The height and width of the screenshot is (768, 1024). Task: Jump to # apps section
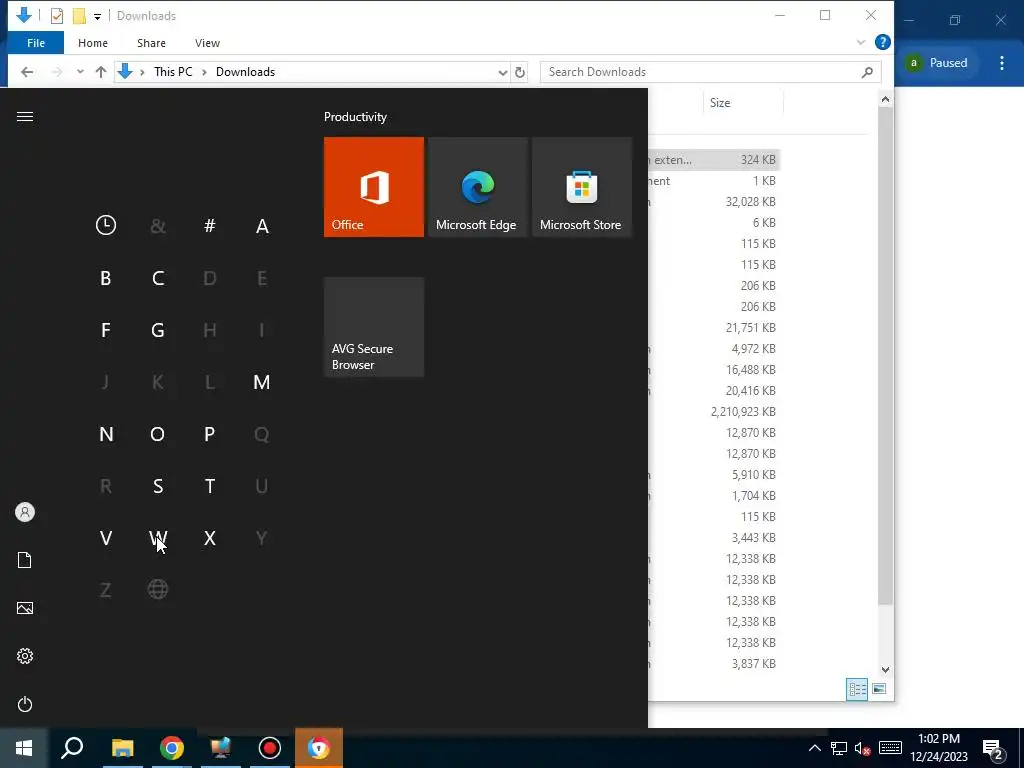210,225
